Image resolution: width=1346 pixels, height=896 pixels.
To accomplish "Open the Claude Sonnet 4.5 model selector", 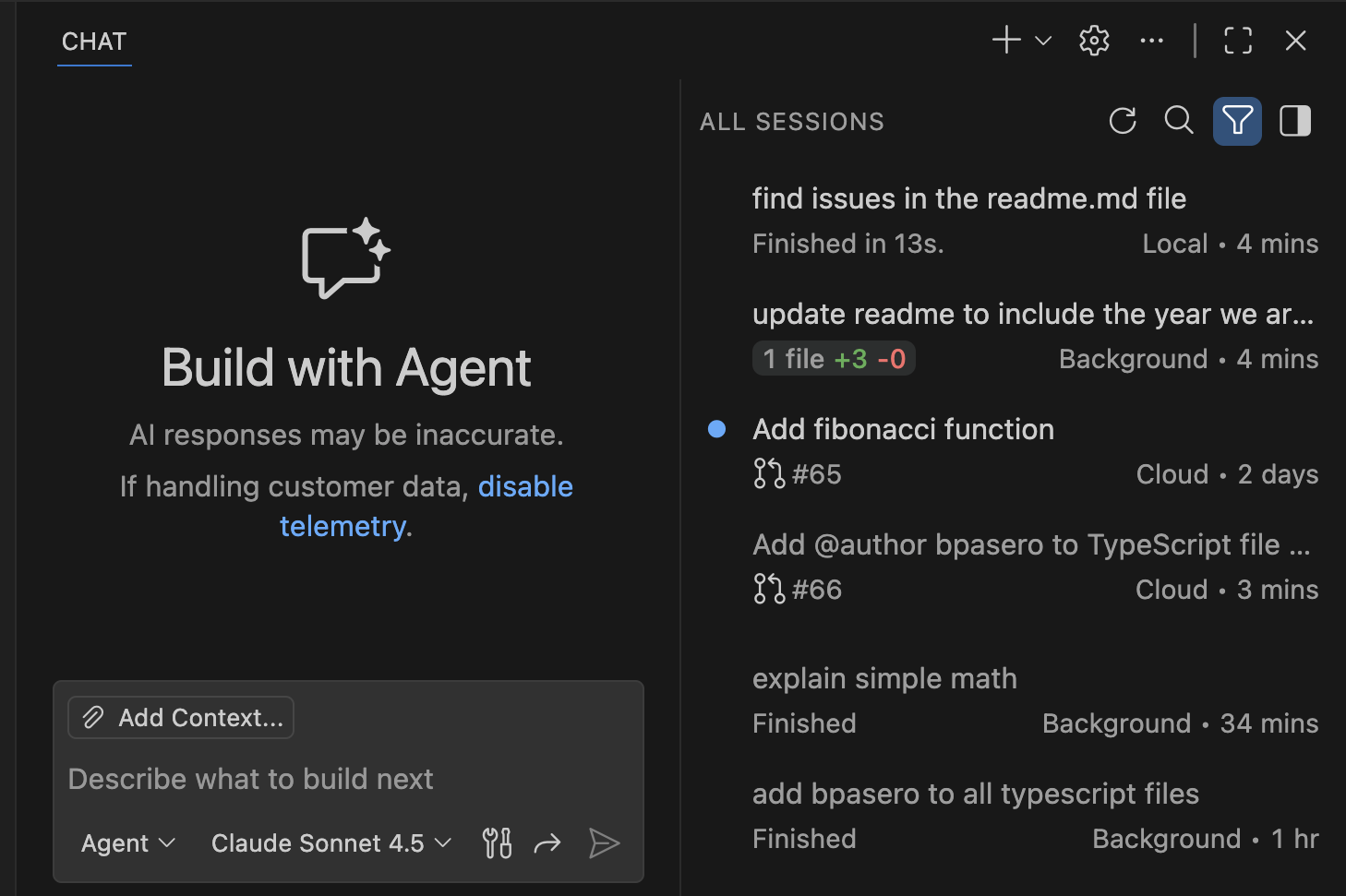I will pos(330,842).
